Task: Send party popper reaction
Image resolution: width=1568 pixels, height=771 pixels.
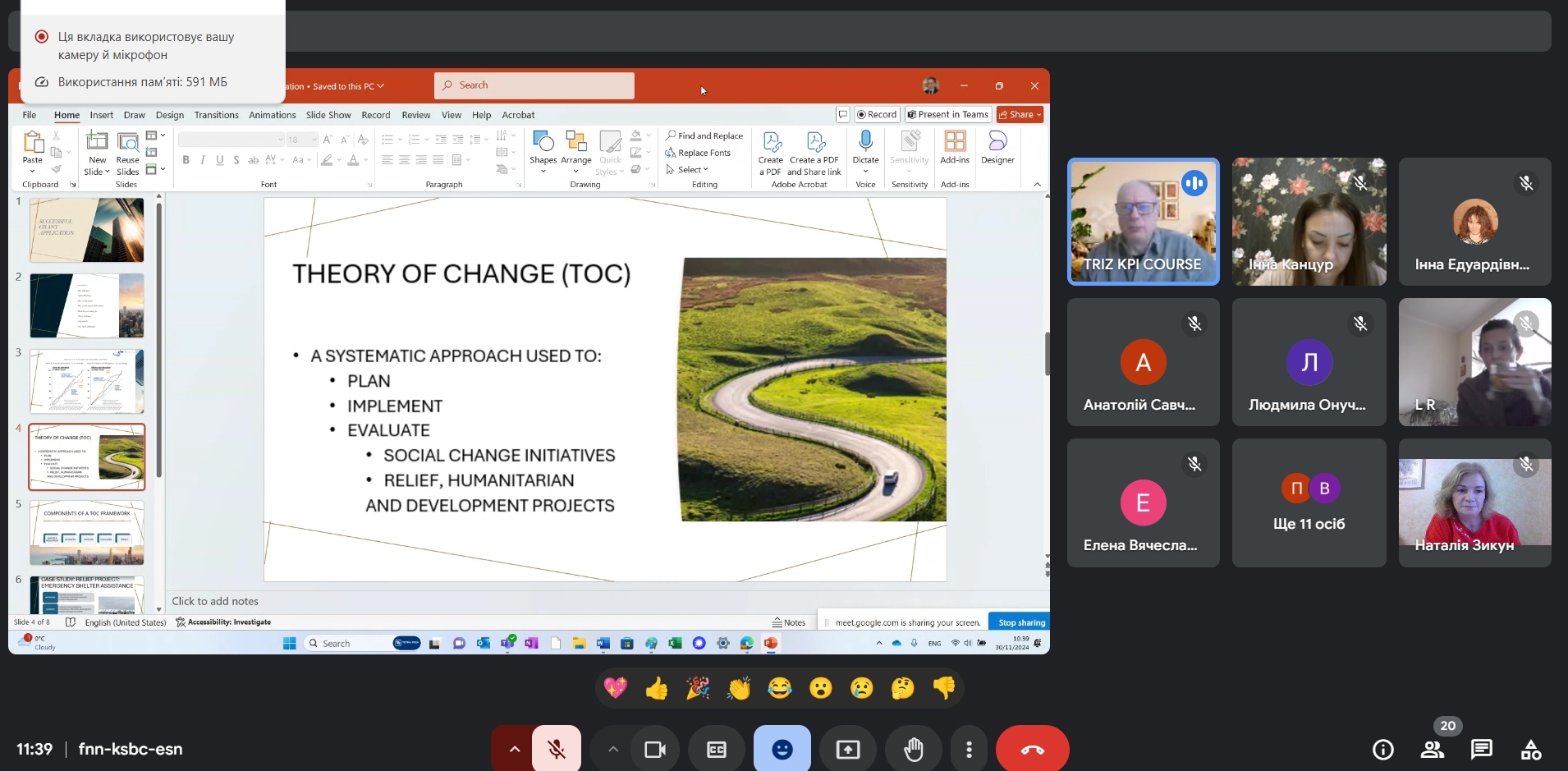Action: (x=698, y=687)
